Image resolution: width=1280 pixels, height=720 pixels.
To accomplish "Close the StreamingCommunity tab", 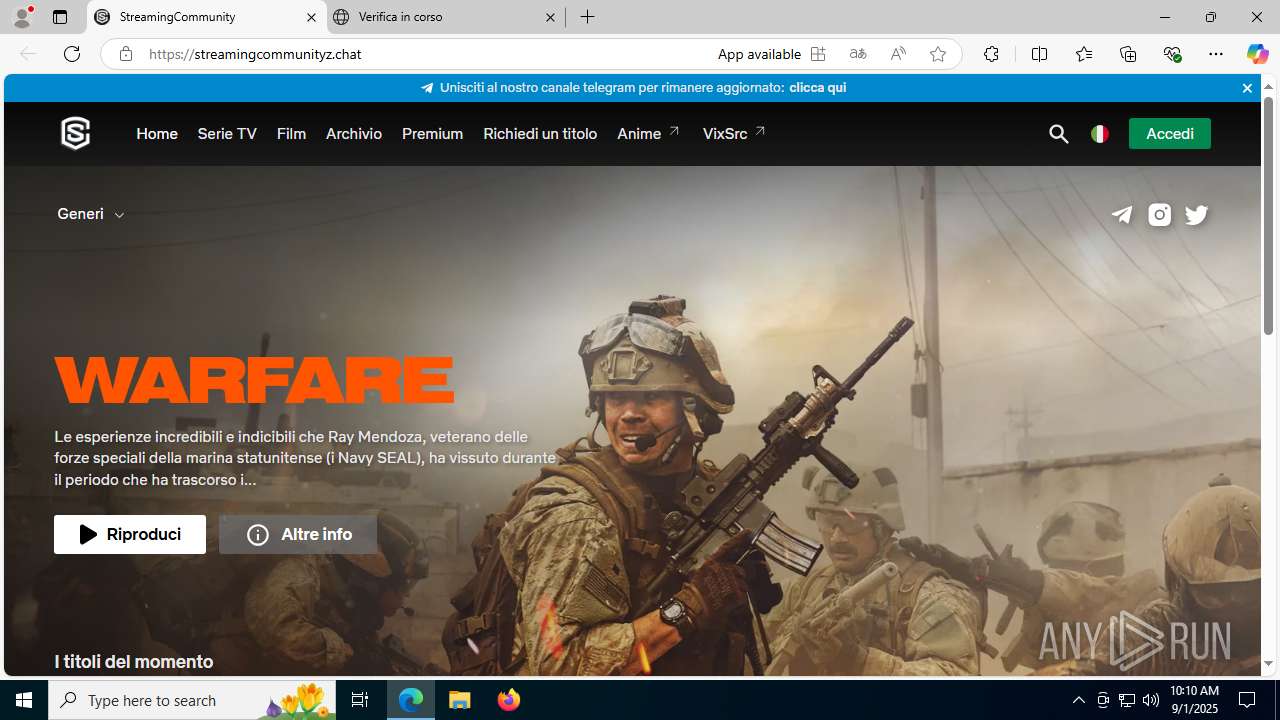I will pyautogui.click(x=311, y=17).
